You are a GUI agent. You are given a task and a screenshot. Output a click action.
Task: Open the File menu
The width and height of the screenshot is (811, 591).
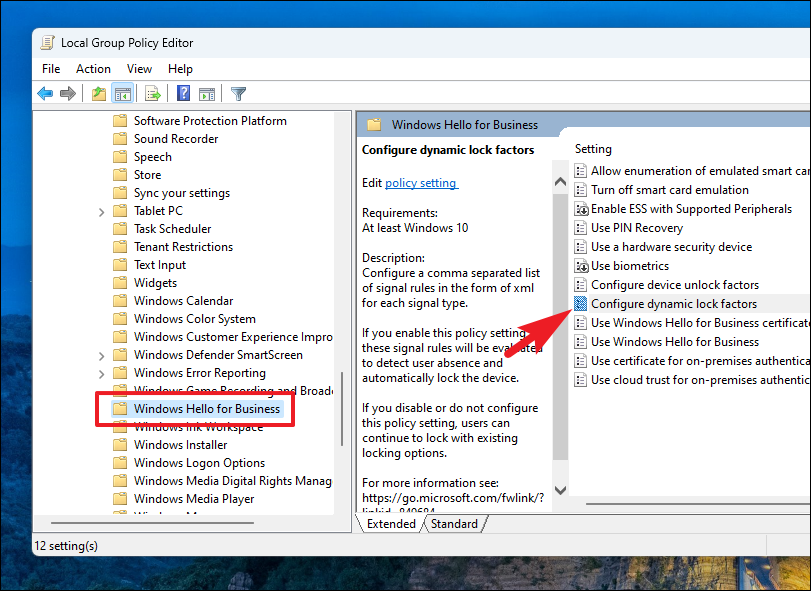51,69
